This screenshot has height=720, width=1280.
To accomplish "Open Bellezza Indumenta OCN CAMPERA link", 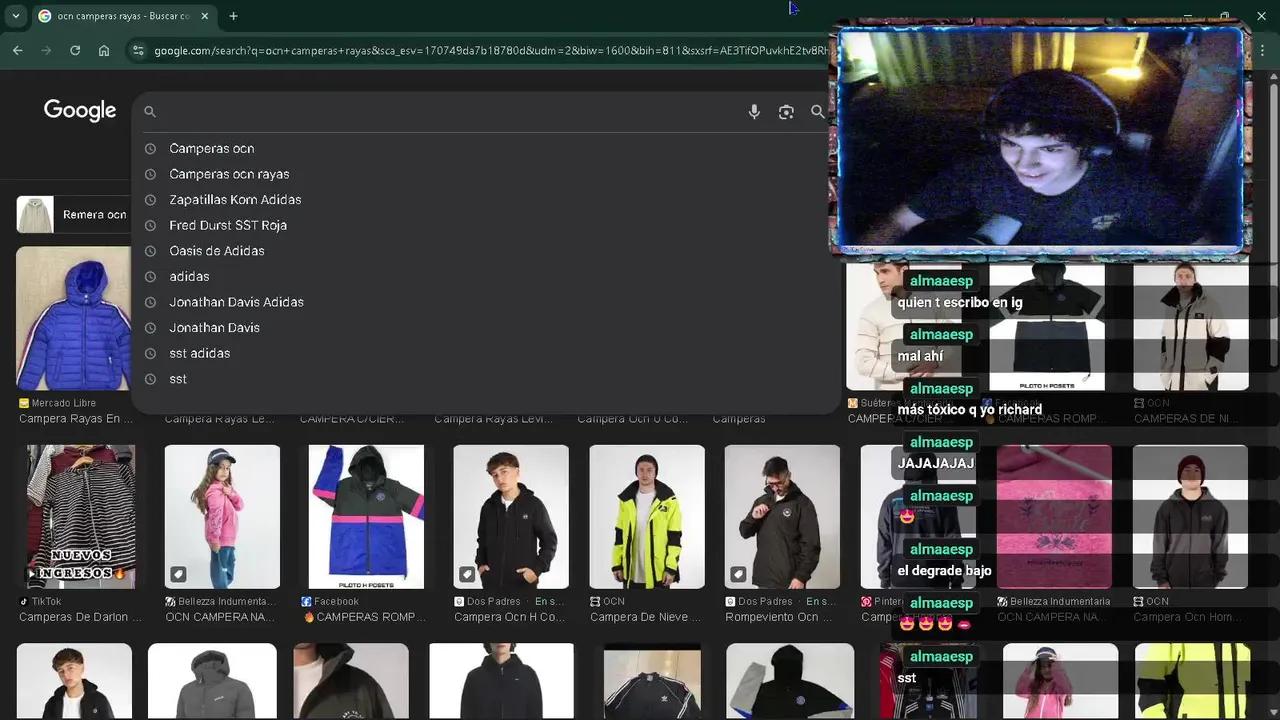I will point(220,617).
